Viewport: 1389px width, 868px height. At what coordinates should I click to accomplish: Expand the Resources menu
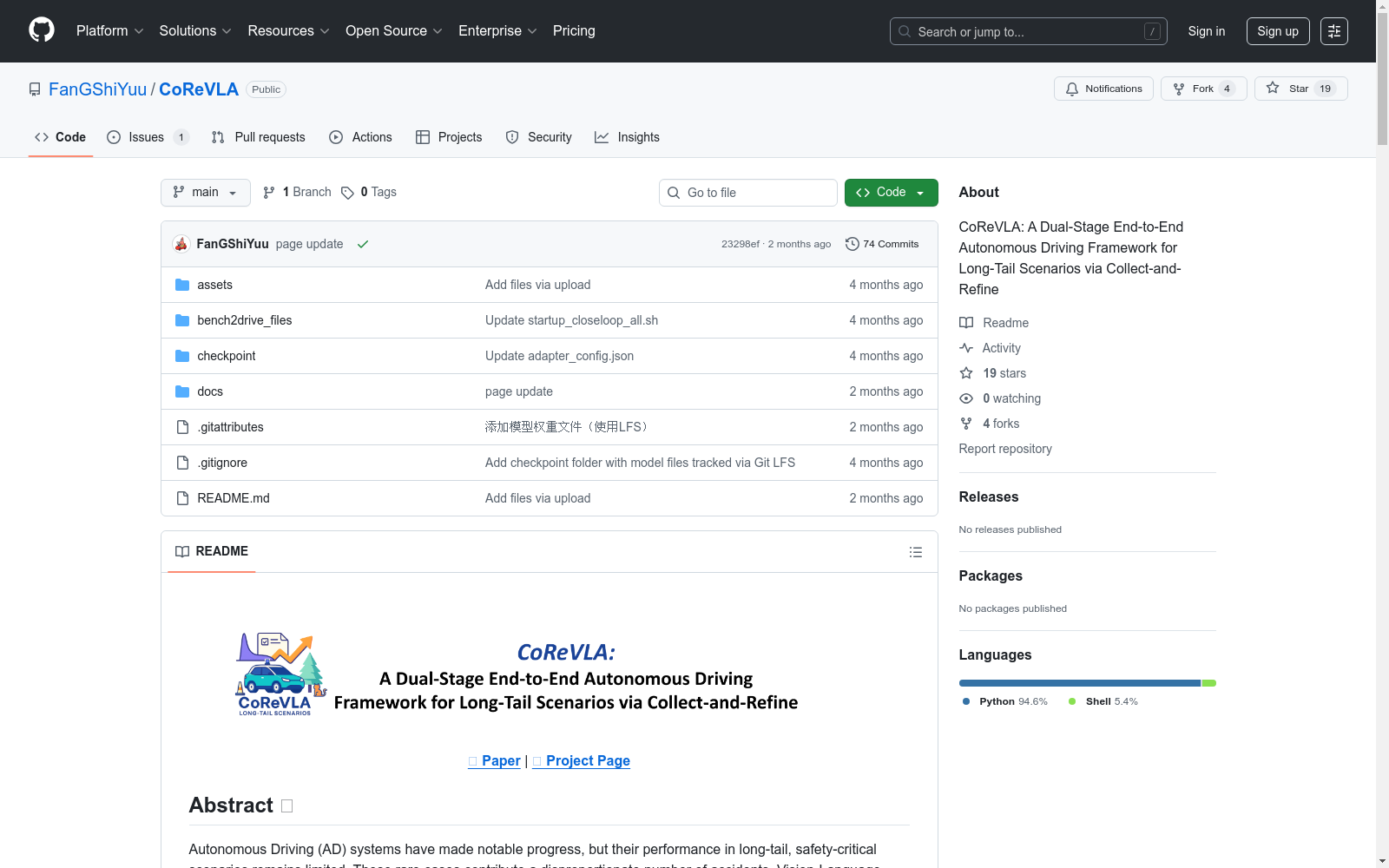point(288,31)
